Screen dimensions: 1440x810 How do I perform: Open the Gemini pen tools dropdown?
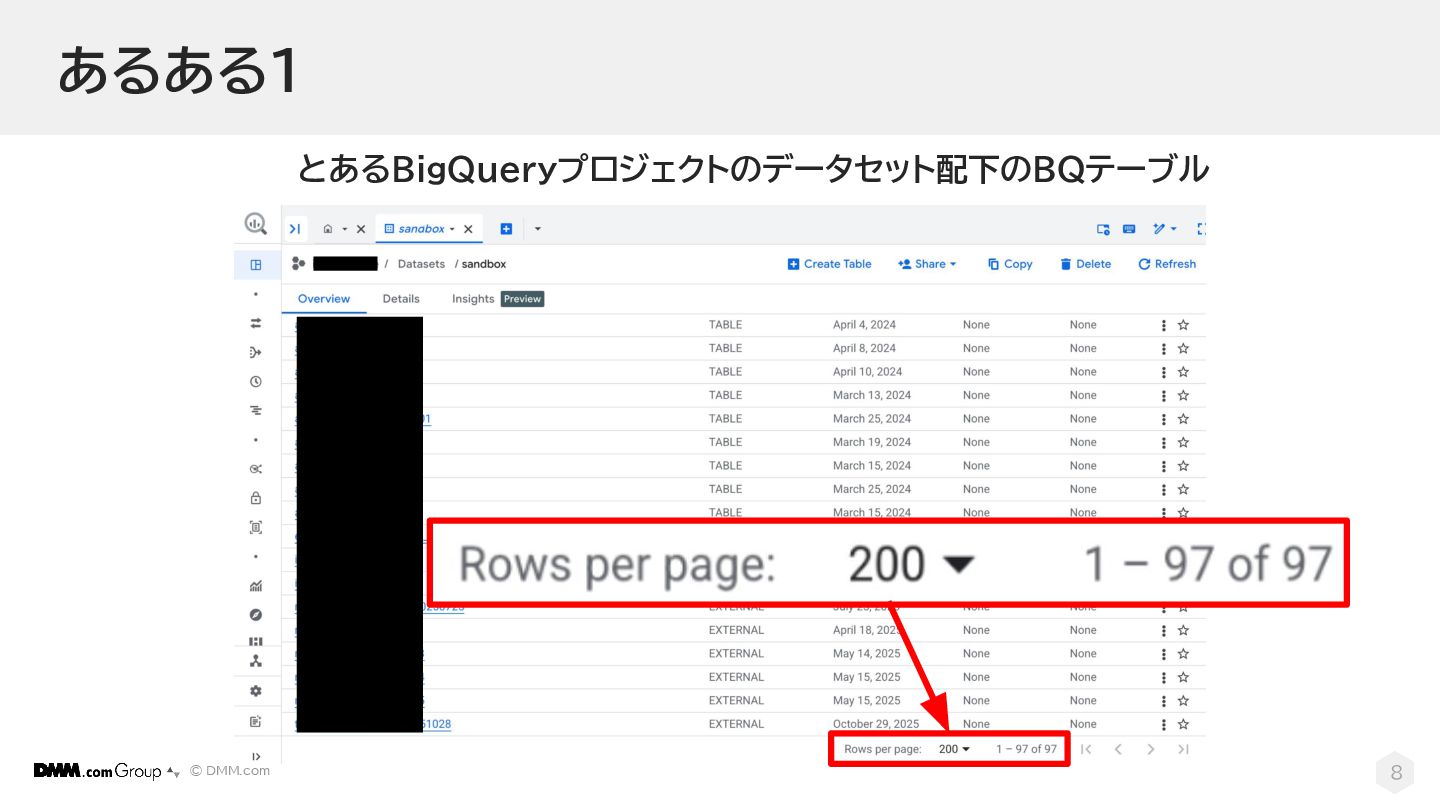click(x=1165, y=229)
